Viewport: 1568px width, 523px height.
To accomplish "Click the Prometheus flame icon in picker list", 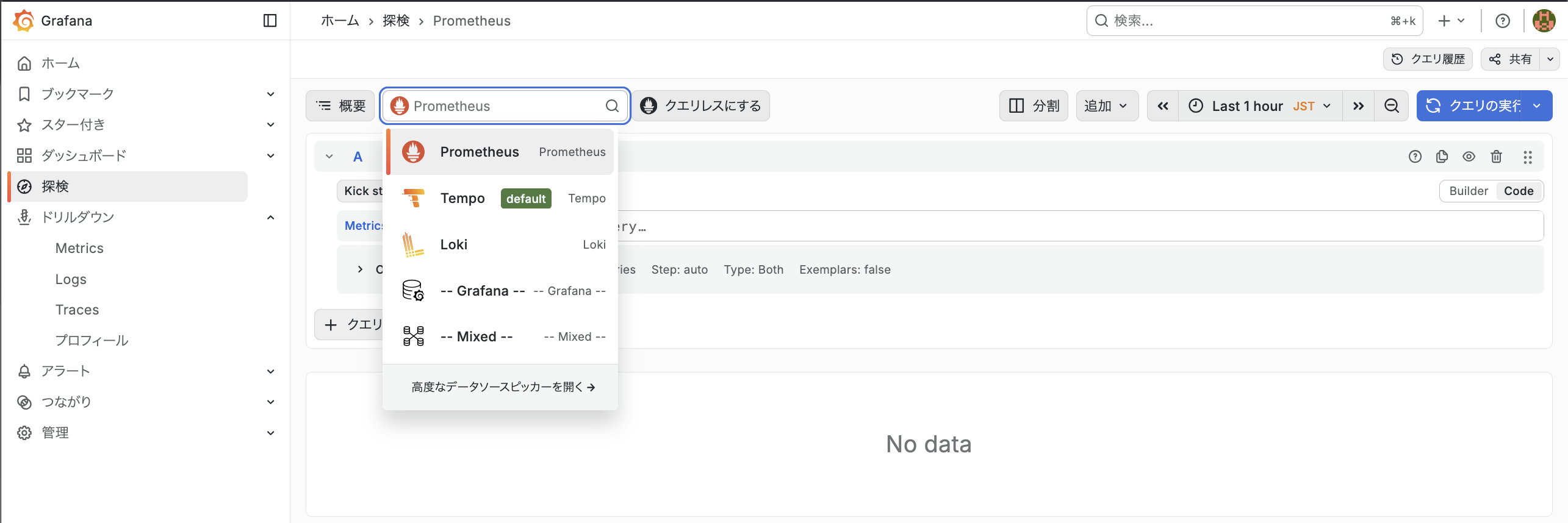I will 413,152.
